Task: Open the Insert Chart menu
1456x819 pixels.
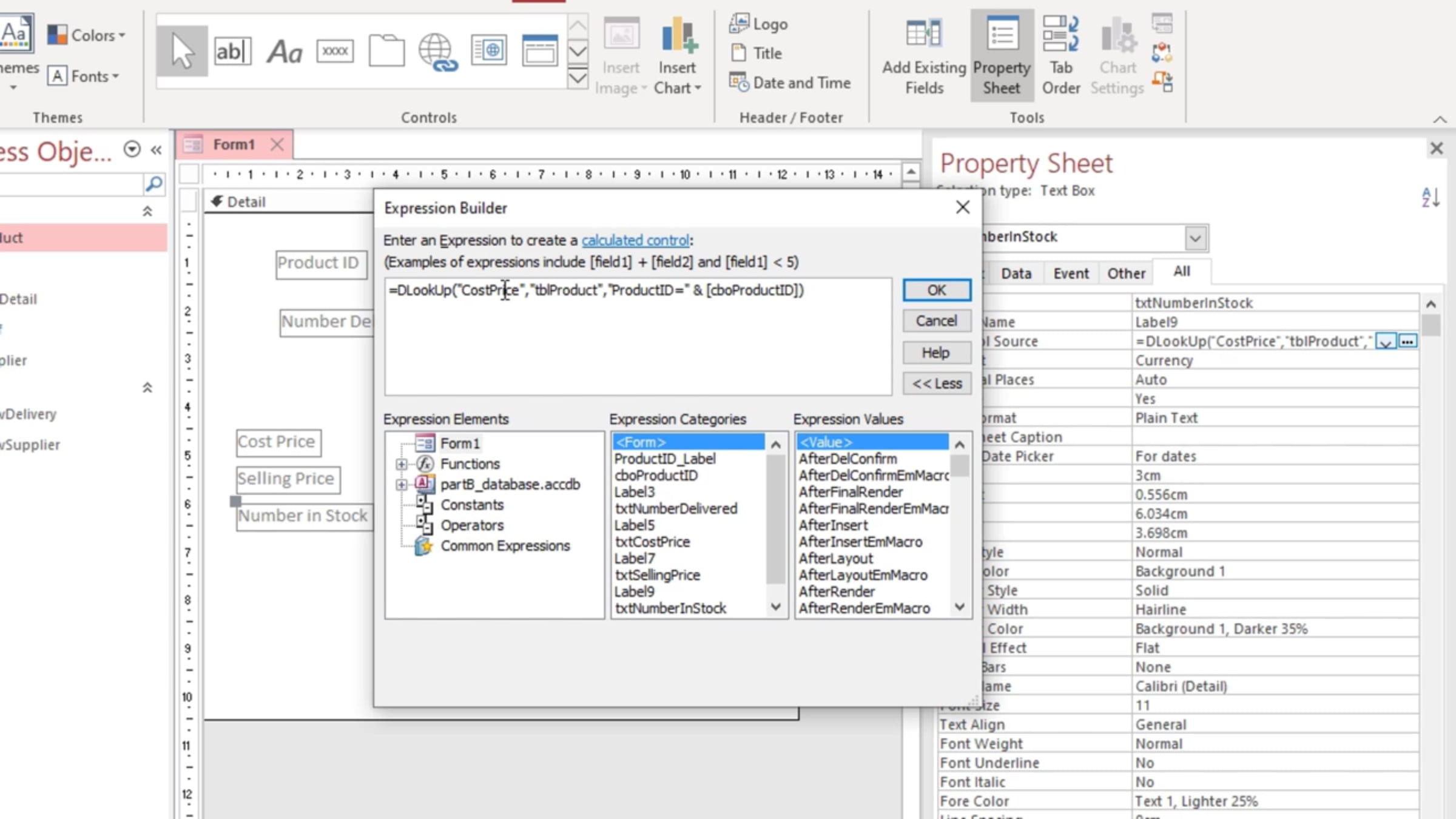Action: (x=677, y=55)
